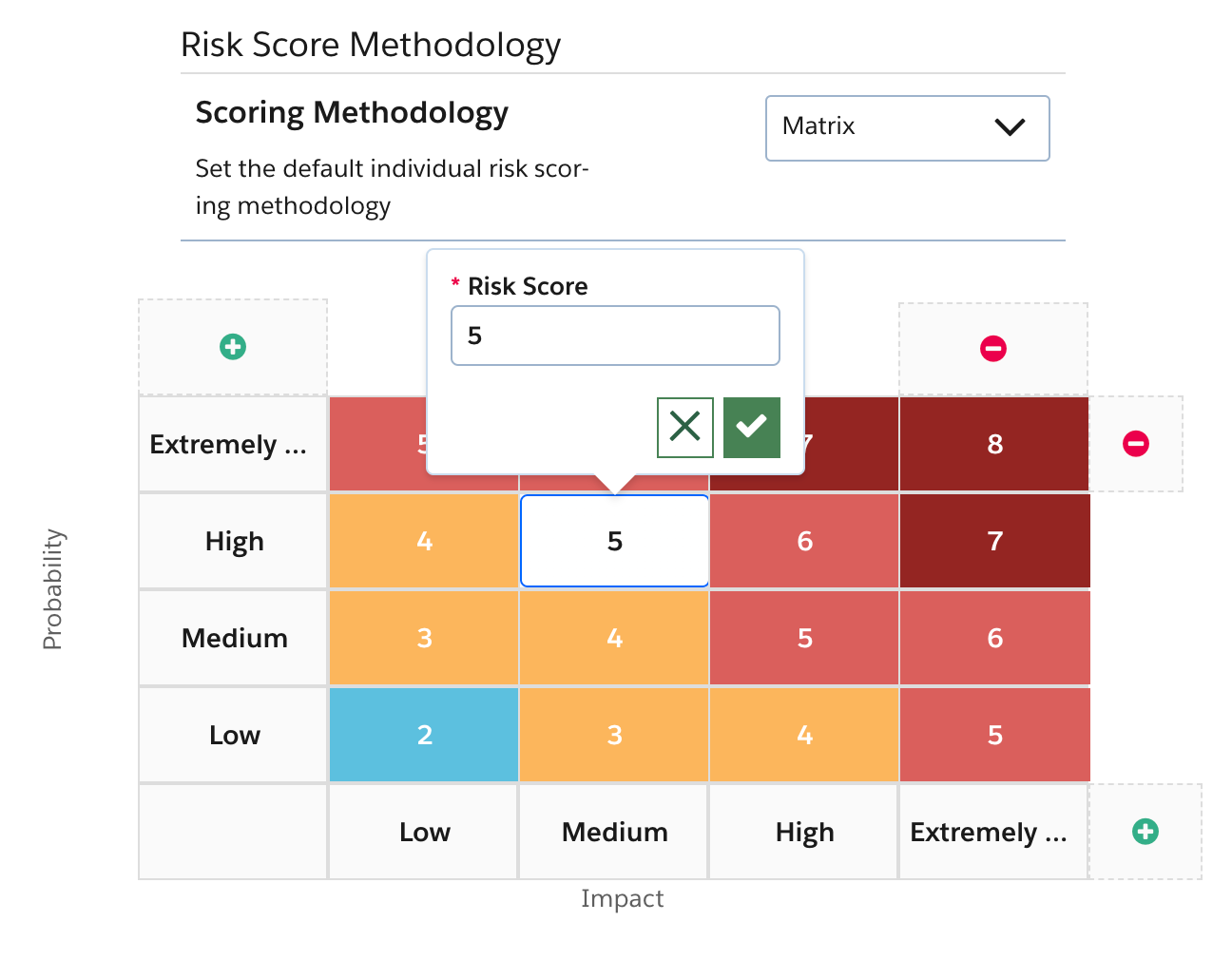Screen dimensions: 1232x960
Task: Select the blue cell with value 2
Action: coord(423,734)
